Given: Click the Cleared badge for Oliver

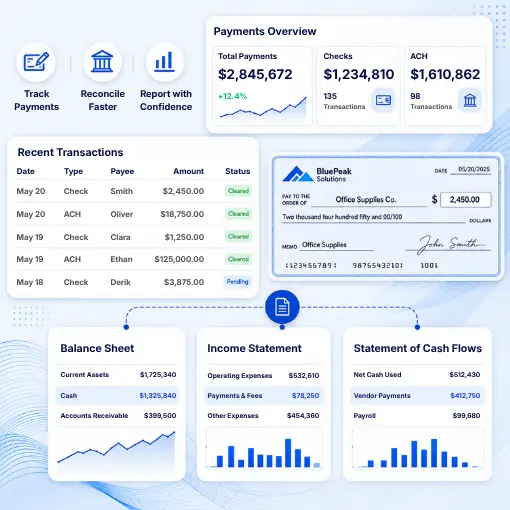Looking at the screenshot, I should 238,214.
